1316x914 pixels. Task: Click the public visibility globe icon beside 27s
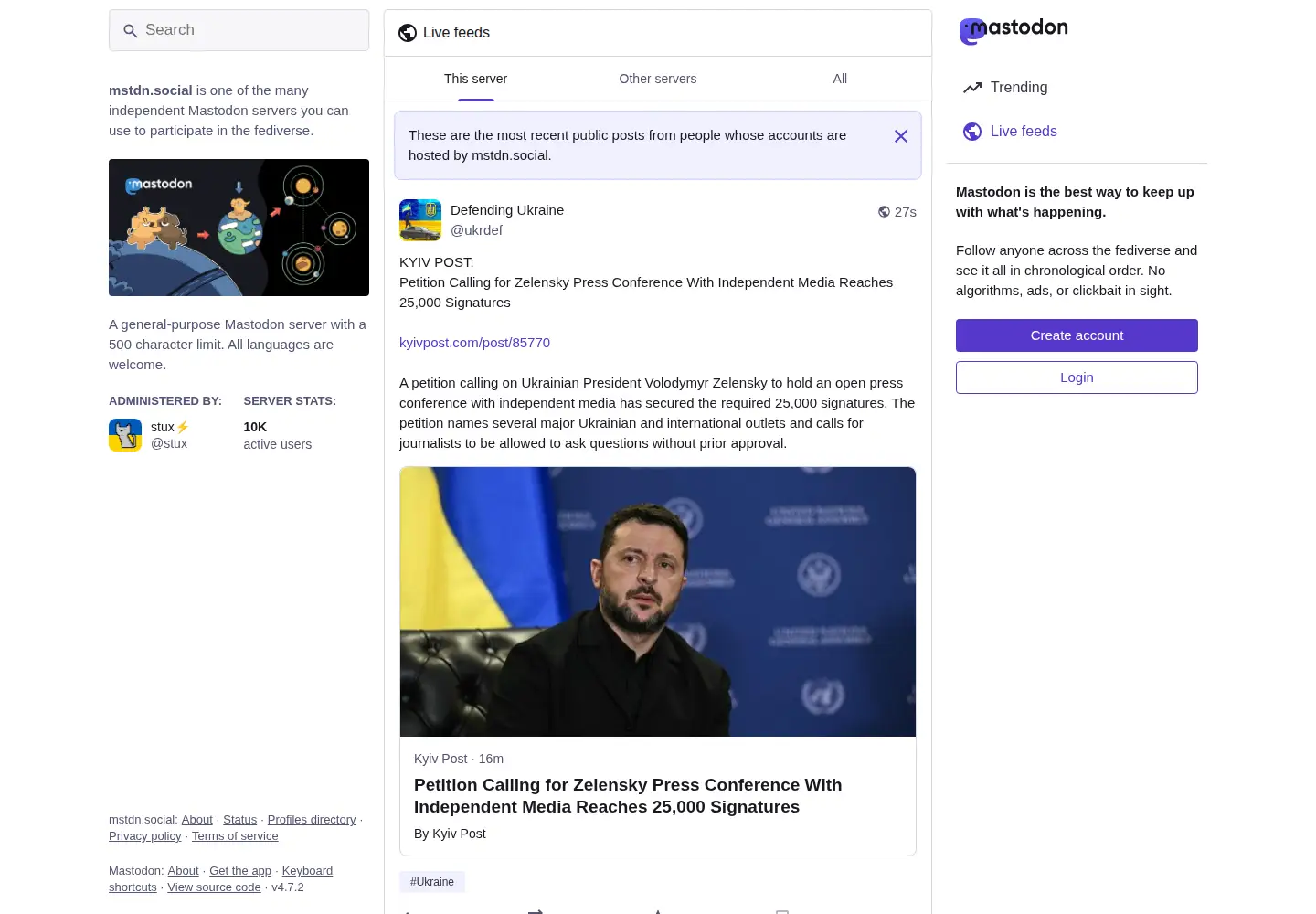tap(884, 212)
